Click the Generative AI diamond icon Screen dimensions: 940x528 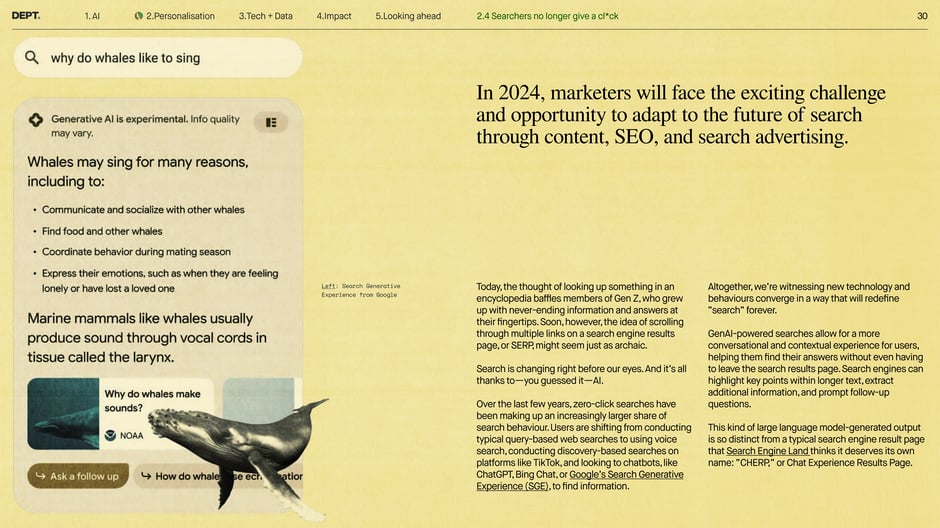click(36, 120)
